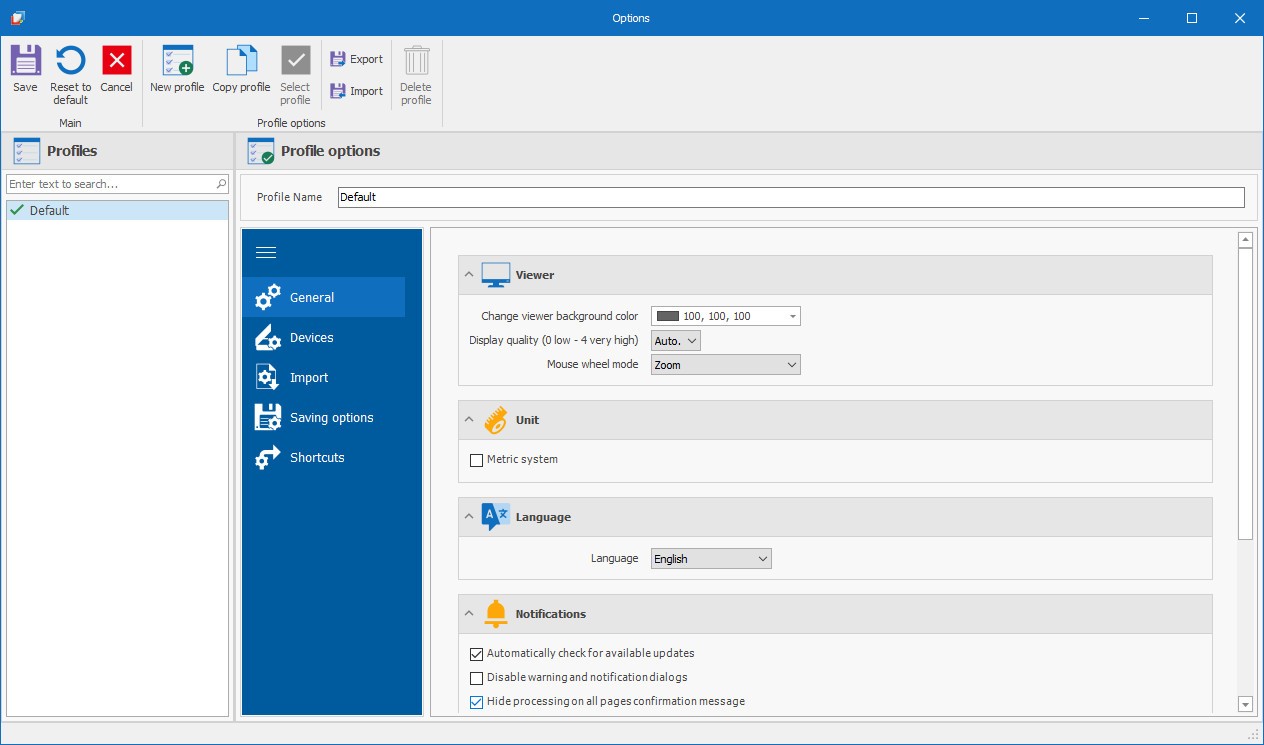The image size is (1264, 745).
Task: Click the Notifications bell icon
Action: pyautogui.click(x=496, y=614)
